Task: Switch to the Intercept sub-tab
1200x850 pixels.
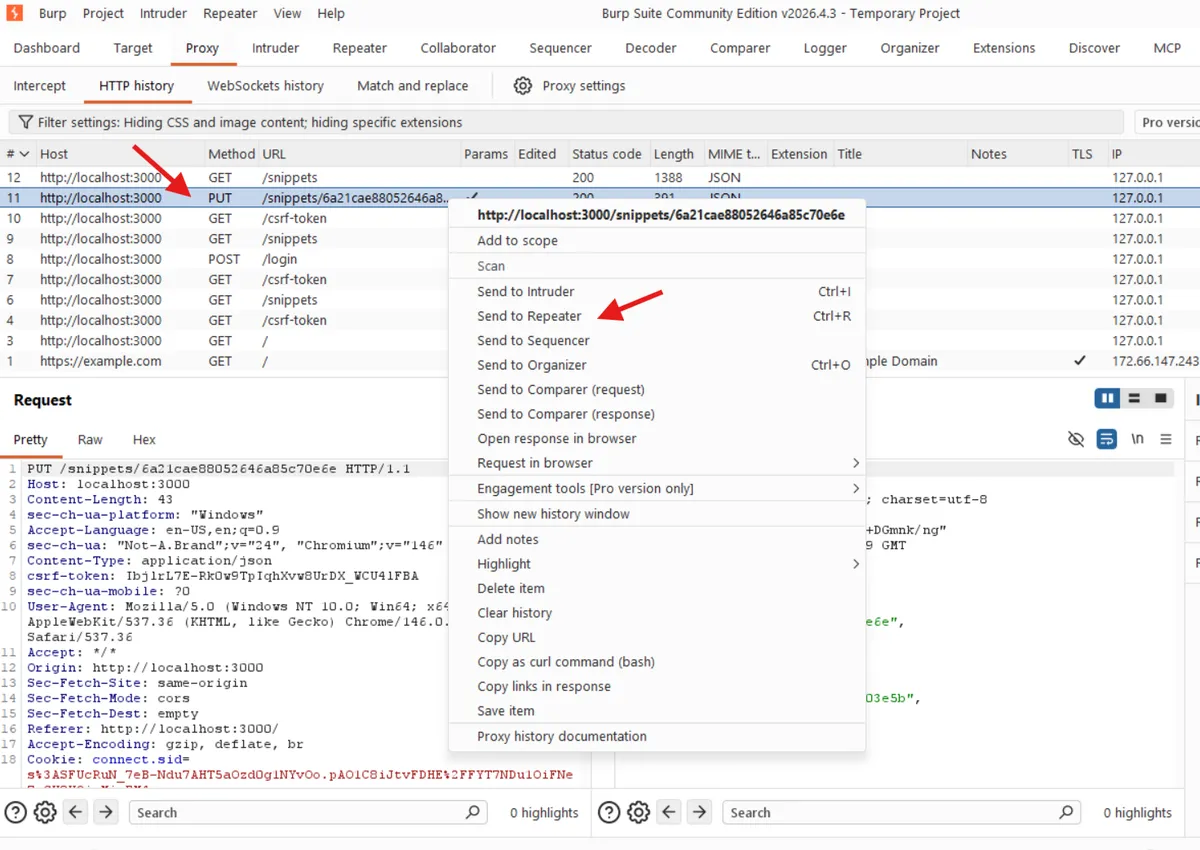Action: click(x=40, y=86)
